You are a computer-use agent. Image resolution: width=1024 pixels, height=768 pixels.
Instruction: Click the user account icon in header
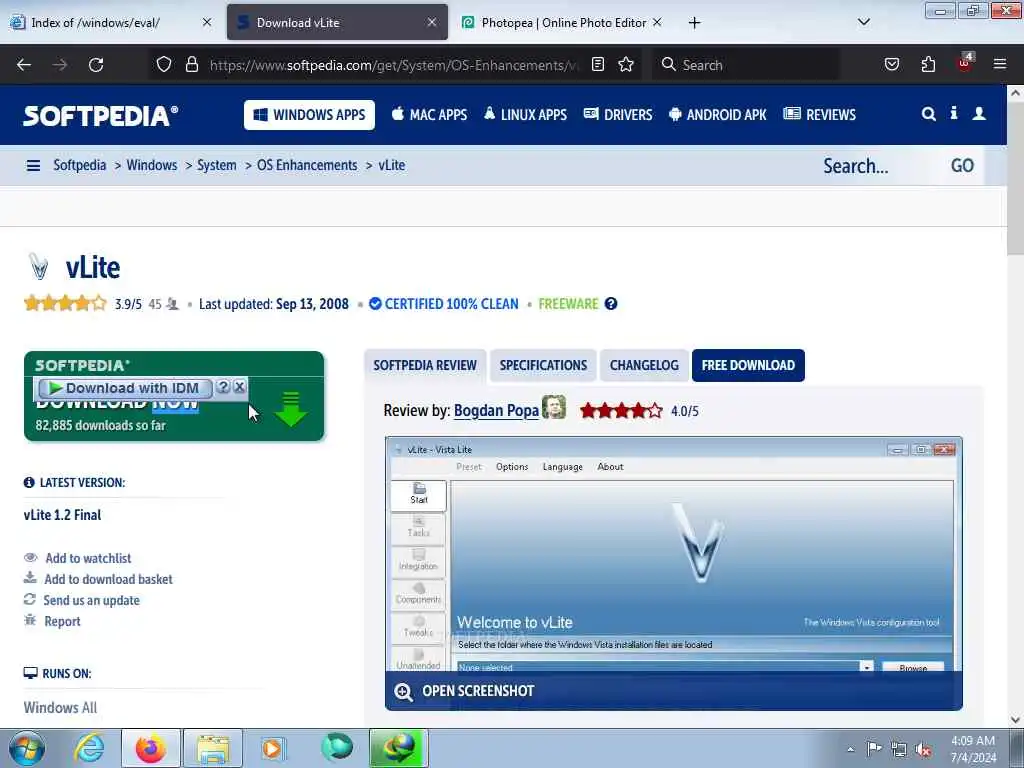tap(979, 114)
